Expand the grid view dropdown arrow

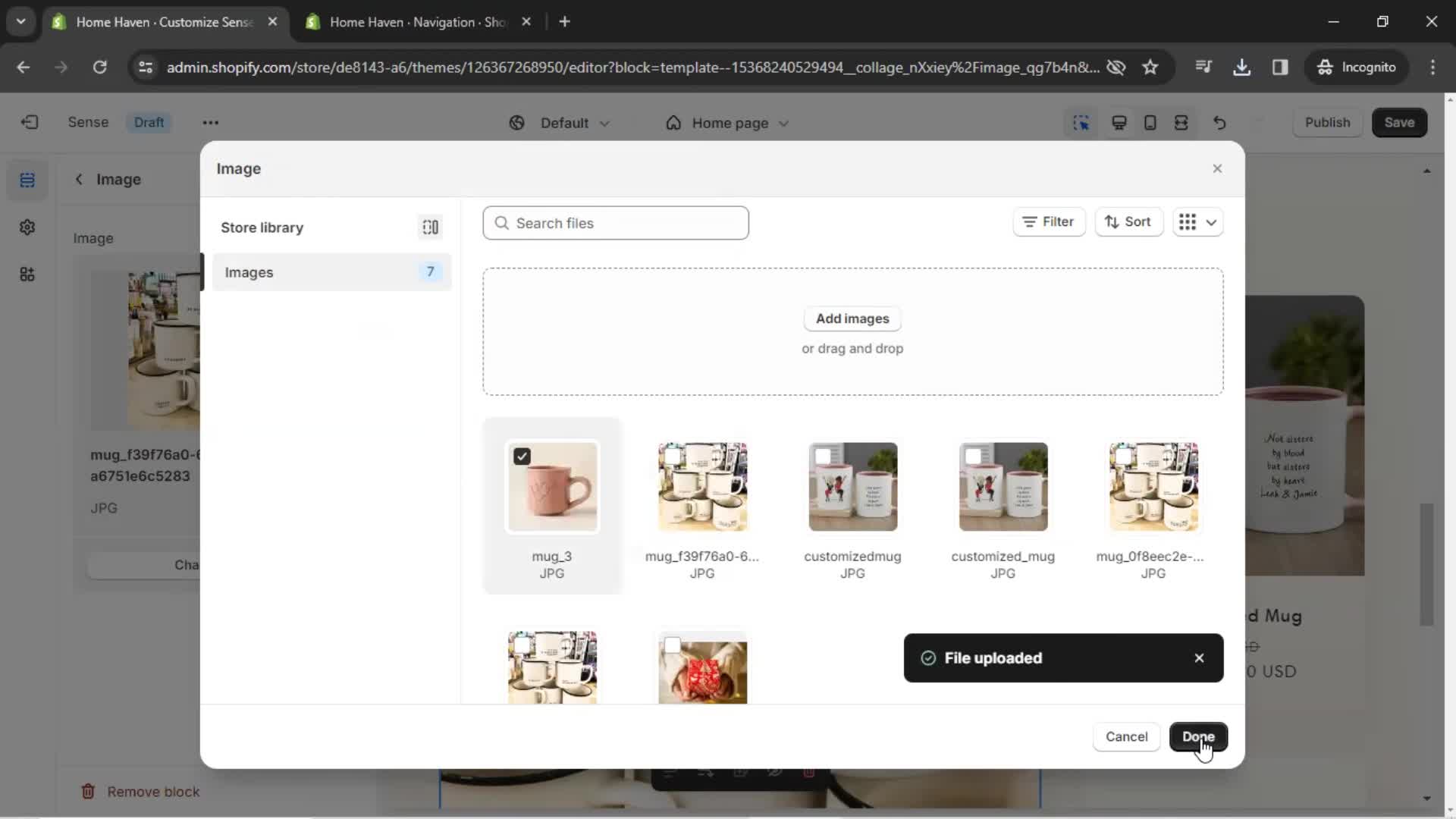click(1211, 222)
